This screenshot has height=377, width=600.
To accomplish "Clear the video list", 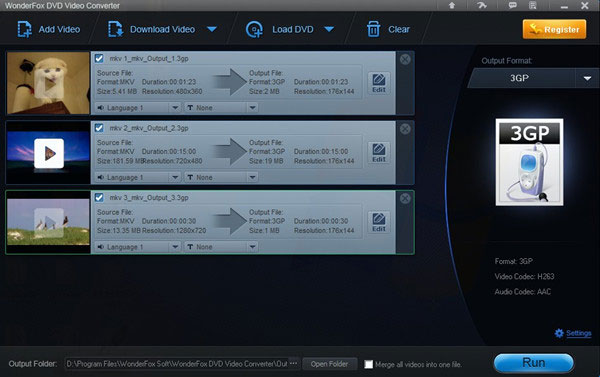I will [x=388, y=29].
